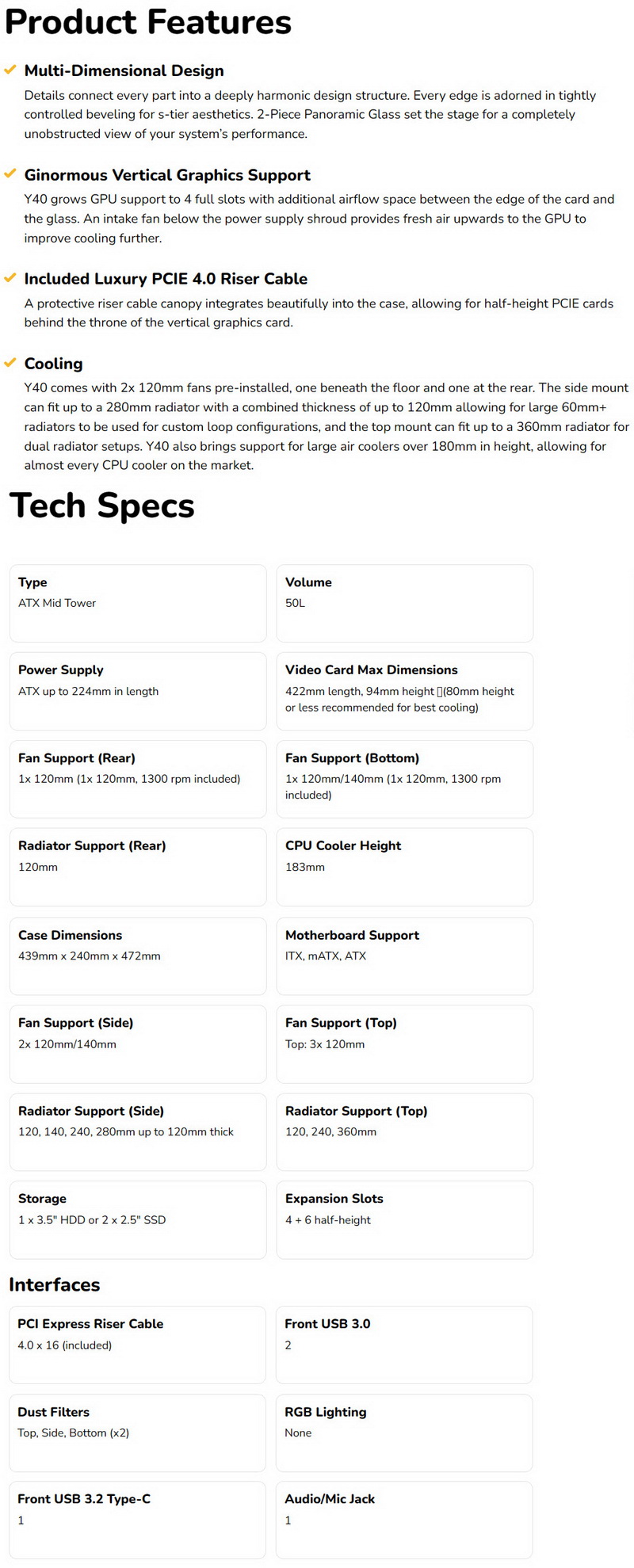Viewport: 634px width, 1568px height.
Task: Click the Interfaces section heading
Action: (x=55, y=1284)
